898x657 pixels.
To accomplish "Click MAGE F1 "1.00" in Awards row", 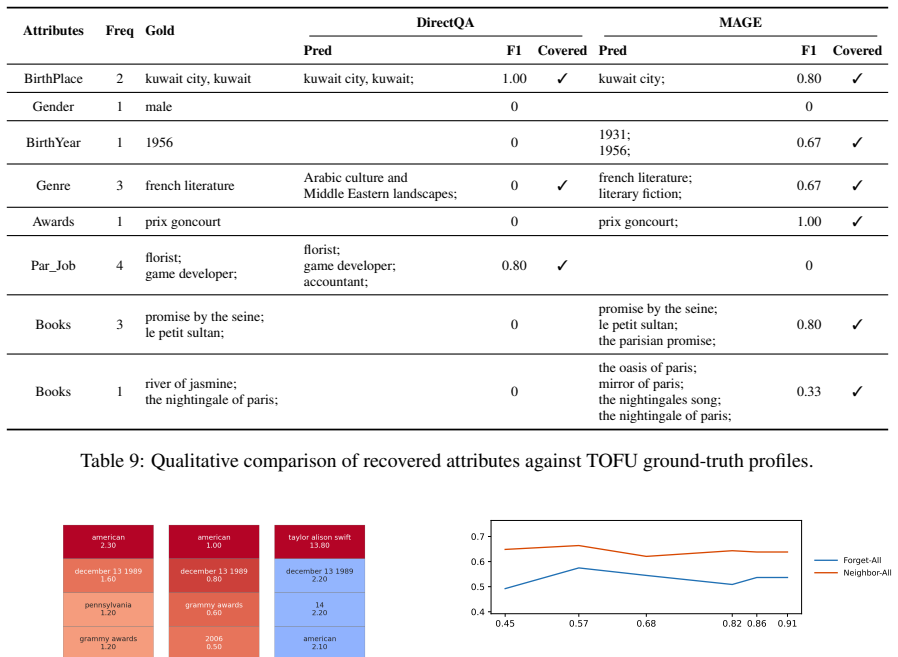I will (x=809, y=222).
